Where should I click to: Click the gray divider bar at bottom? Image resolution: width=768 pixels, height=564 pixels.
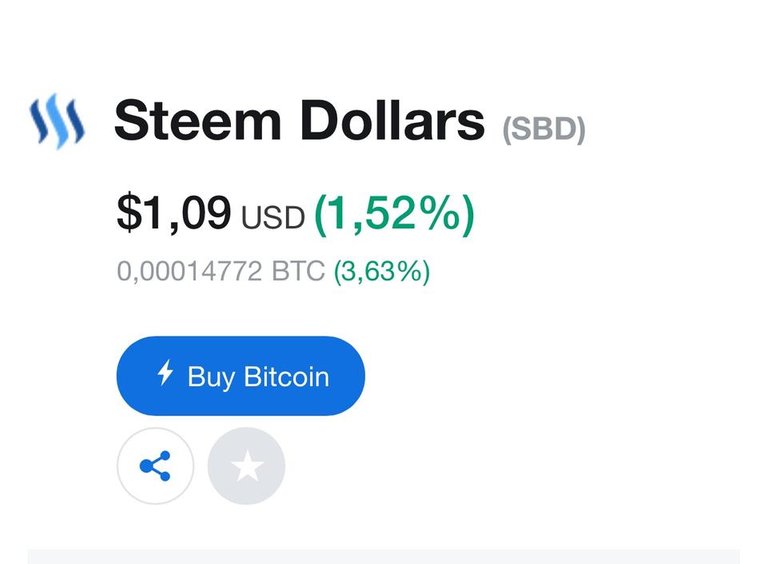pyautogui.click(x=383, y=555)
